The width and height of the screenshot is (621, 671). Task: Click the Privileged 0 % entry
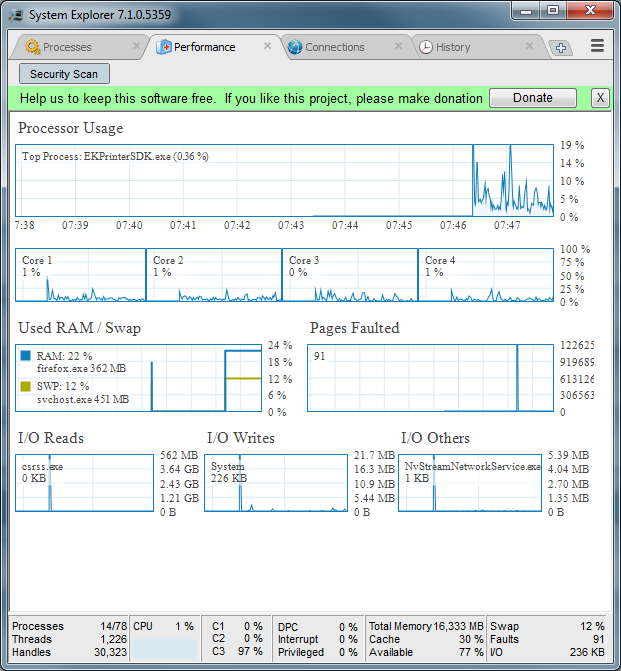[318, 652]
